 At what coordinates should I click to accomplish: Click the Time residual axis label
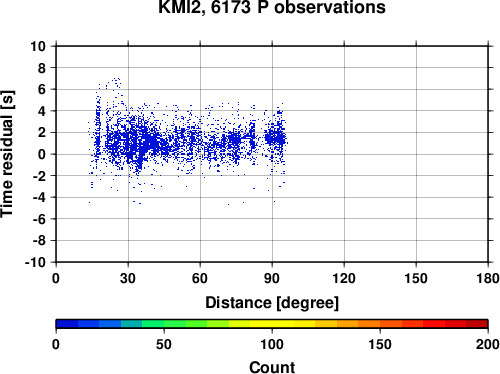point(7,154)
